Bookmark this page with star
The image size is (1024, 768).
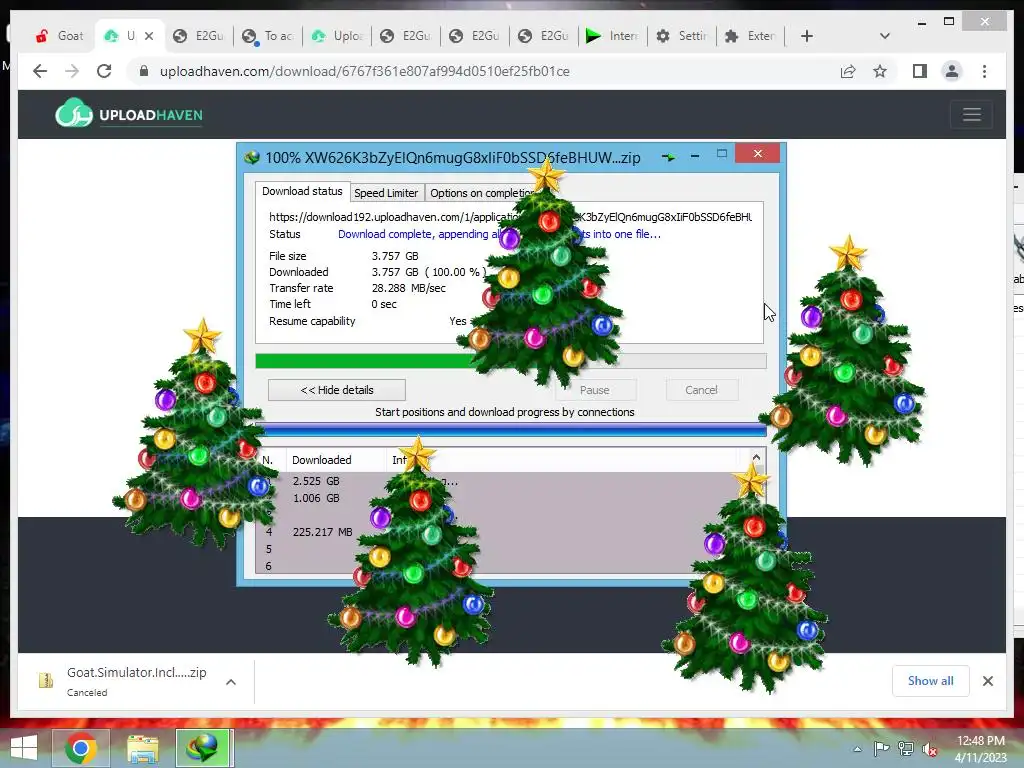880,71
